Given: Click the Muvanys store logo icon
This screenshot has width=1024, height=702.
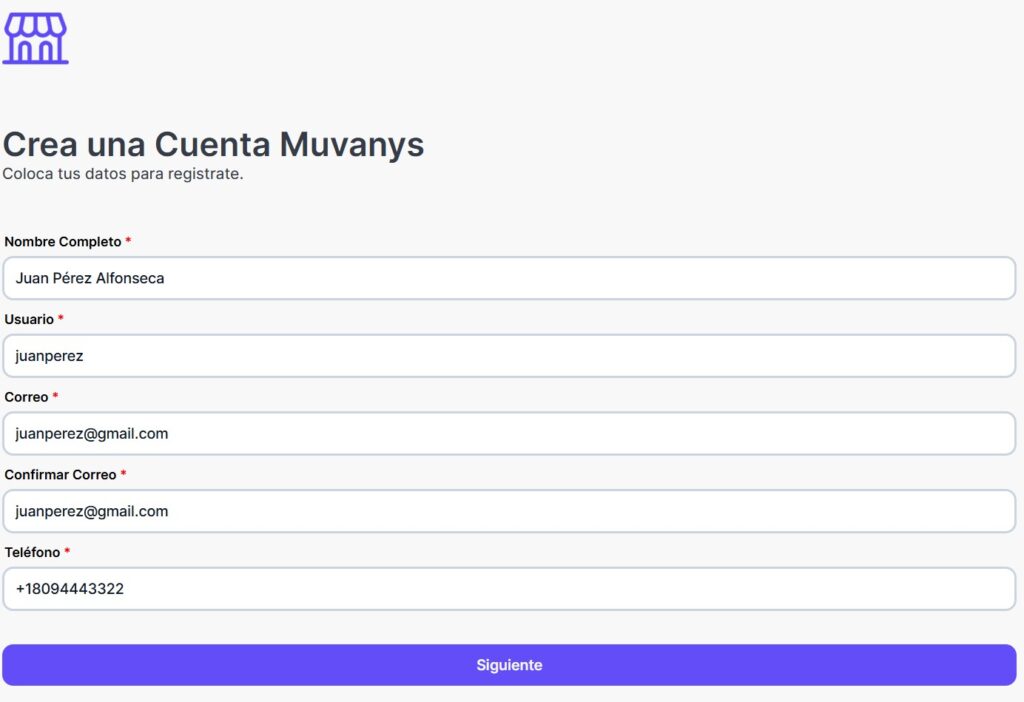Looking at the screenshot, I should tap(36, 39).
